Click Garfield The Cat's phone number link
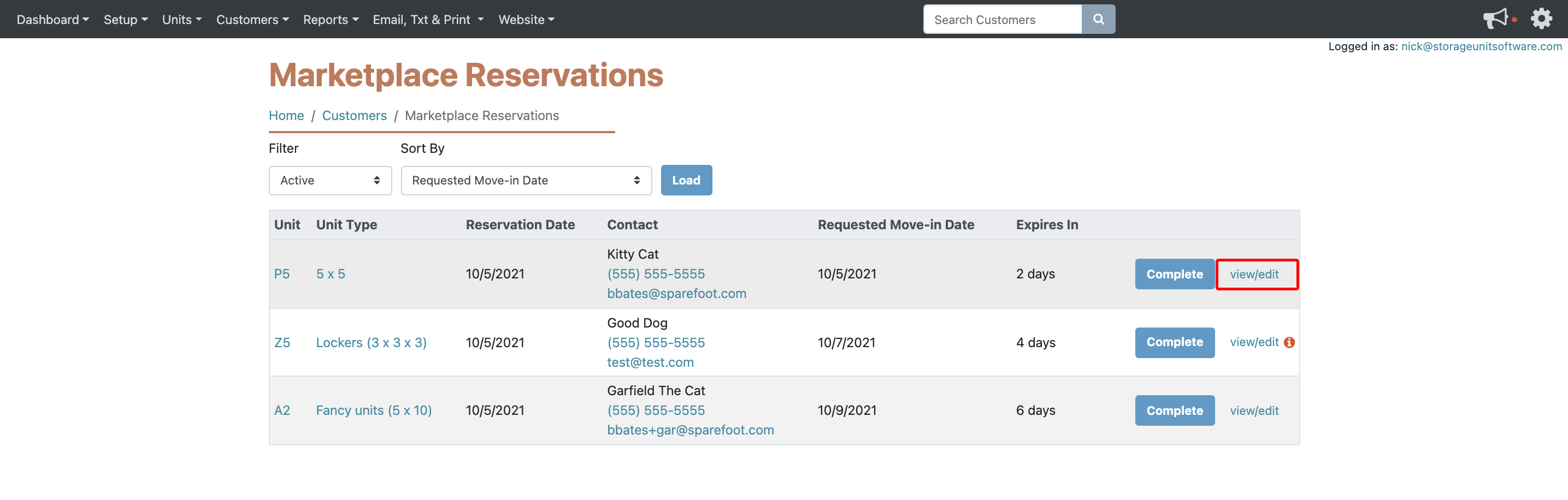Screen dimensions: 1568x500 click(656, 410)
